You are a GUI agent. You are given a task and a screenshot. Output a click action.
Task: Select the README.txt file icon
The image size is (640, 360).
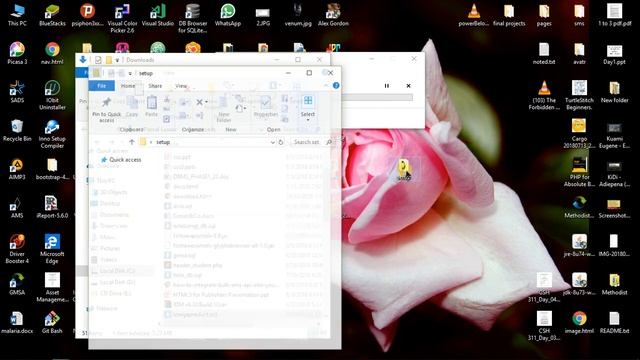tap(614, 322)
